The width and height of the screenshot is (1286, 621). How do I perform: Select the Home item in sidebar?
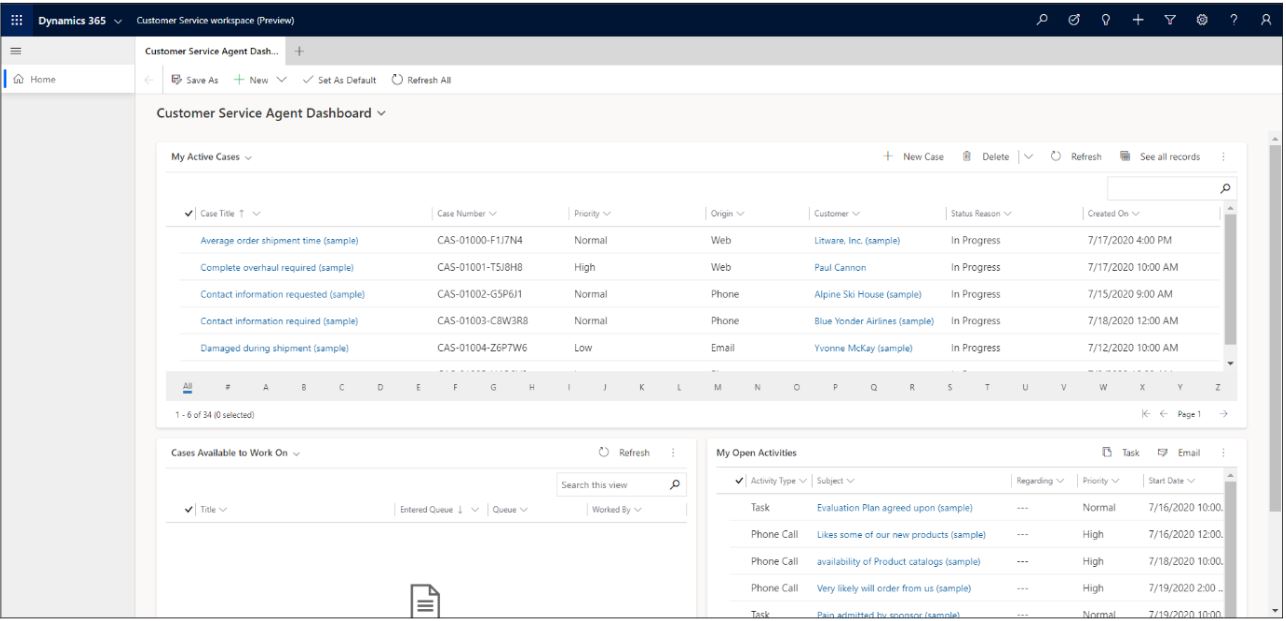(x=40, y=80)
